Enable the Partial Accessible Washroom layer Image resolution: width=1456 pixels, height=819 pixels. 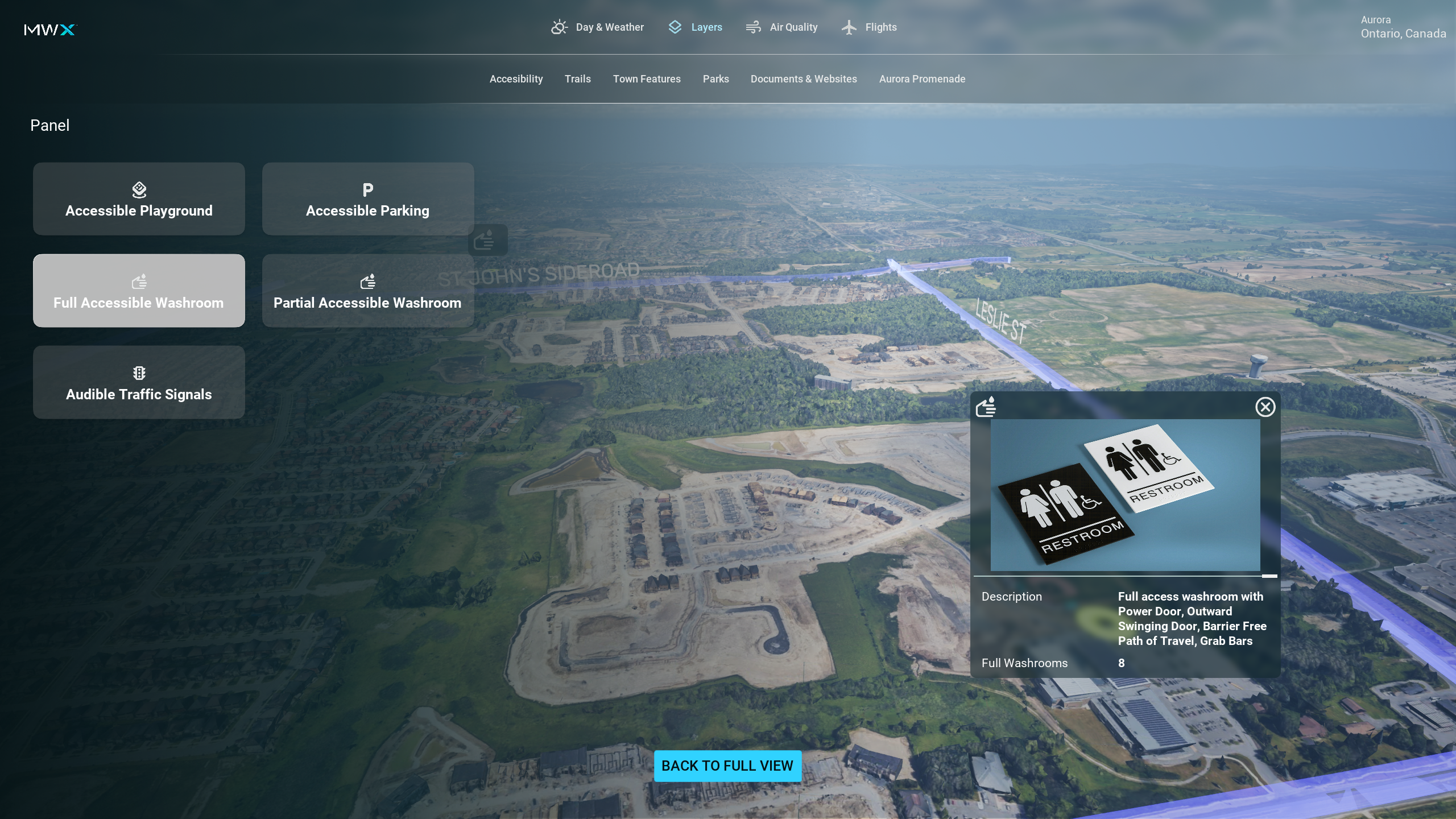click(367, 291)
